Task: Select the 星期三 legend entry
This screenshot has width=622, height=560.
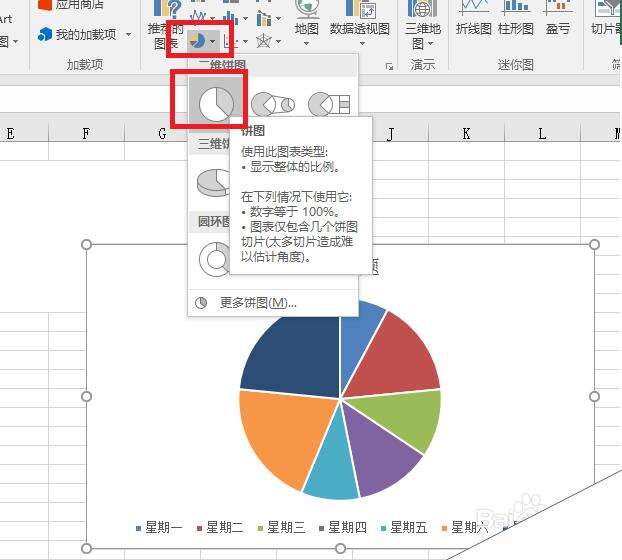Action: coord(281,527)
